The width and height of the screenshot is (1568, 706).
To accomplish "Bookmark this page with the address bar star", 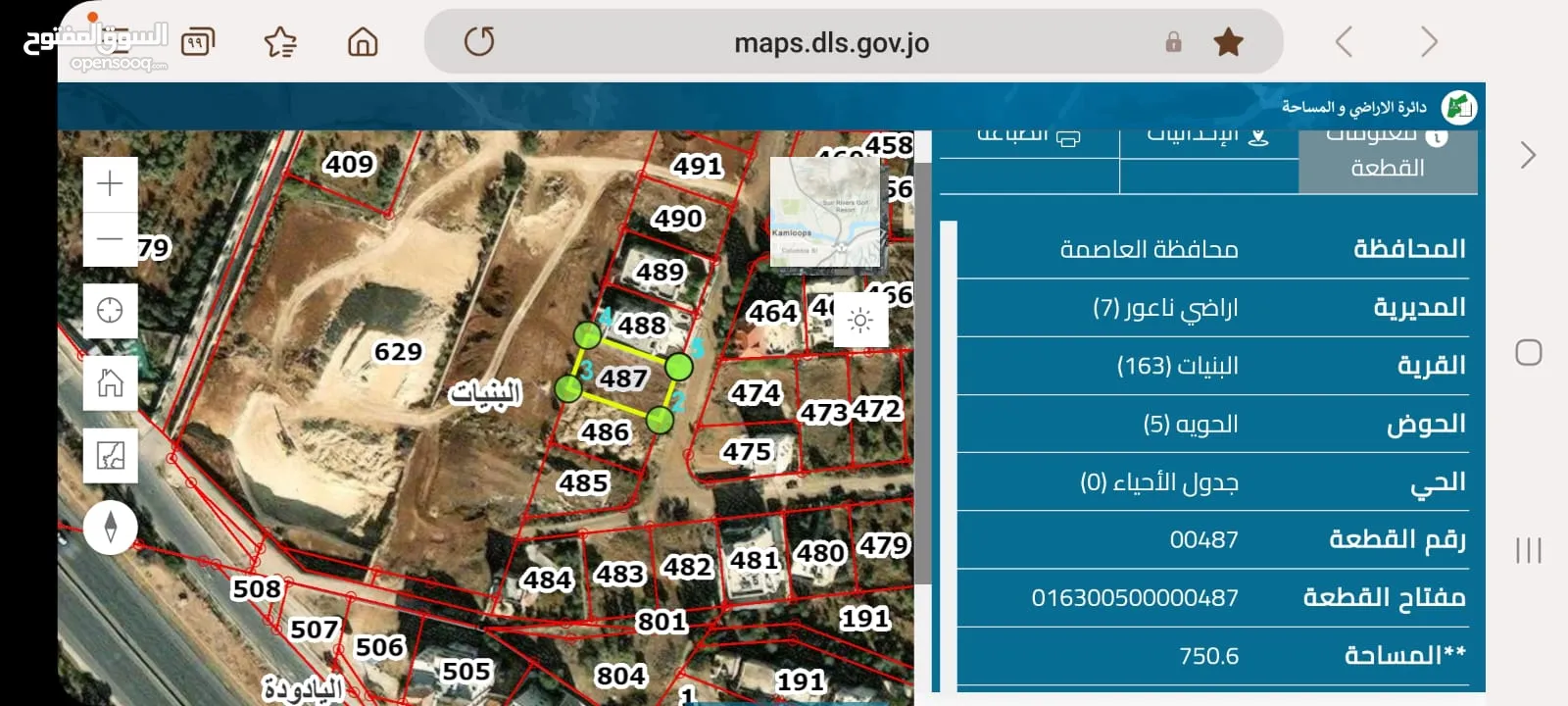I will click(1228, 41).
